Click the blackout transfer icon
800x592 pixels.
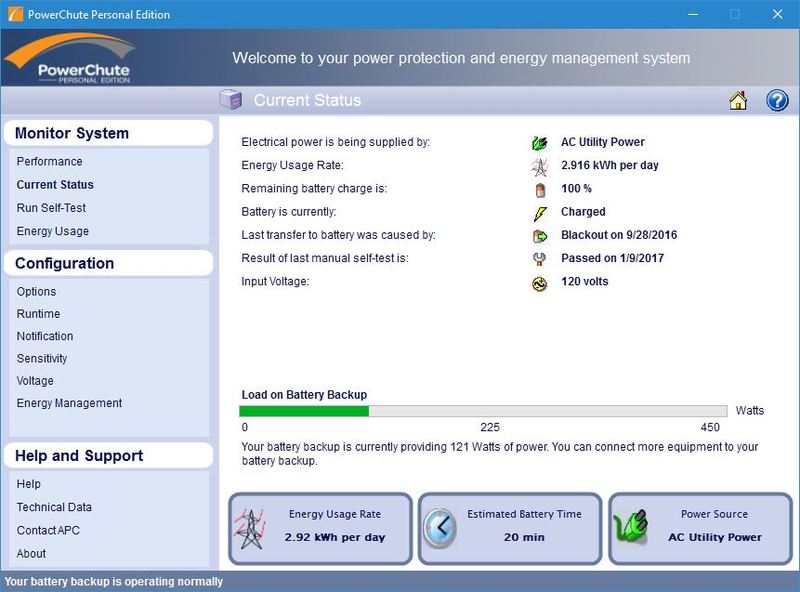pyautogui.click(x=540, y=236)
